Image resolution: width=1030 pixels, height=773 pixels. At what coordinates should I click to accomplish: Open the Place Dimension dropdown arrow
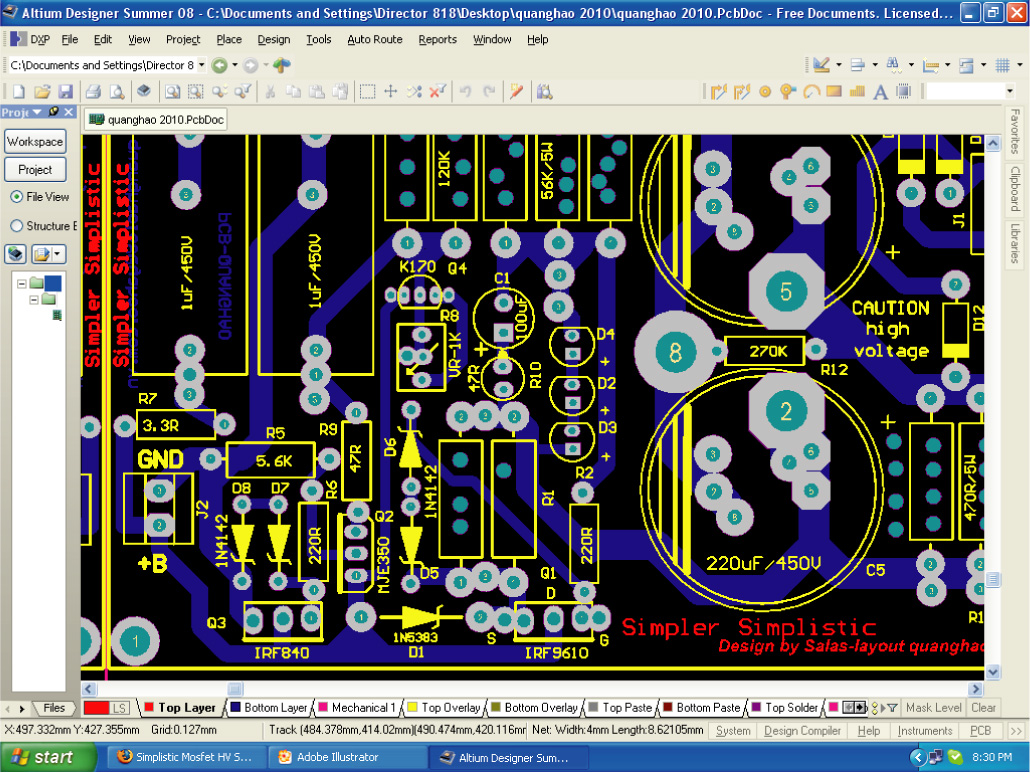click(x=947, y=65)
